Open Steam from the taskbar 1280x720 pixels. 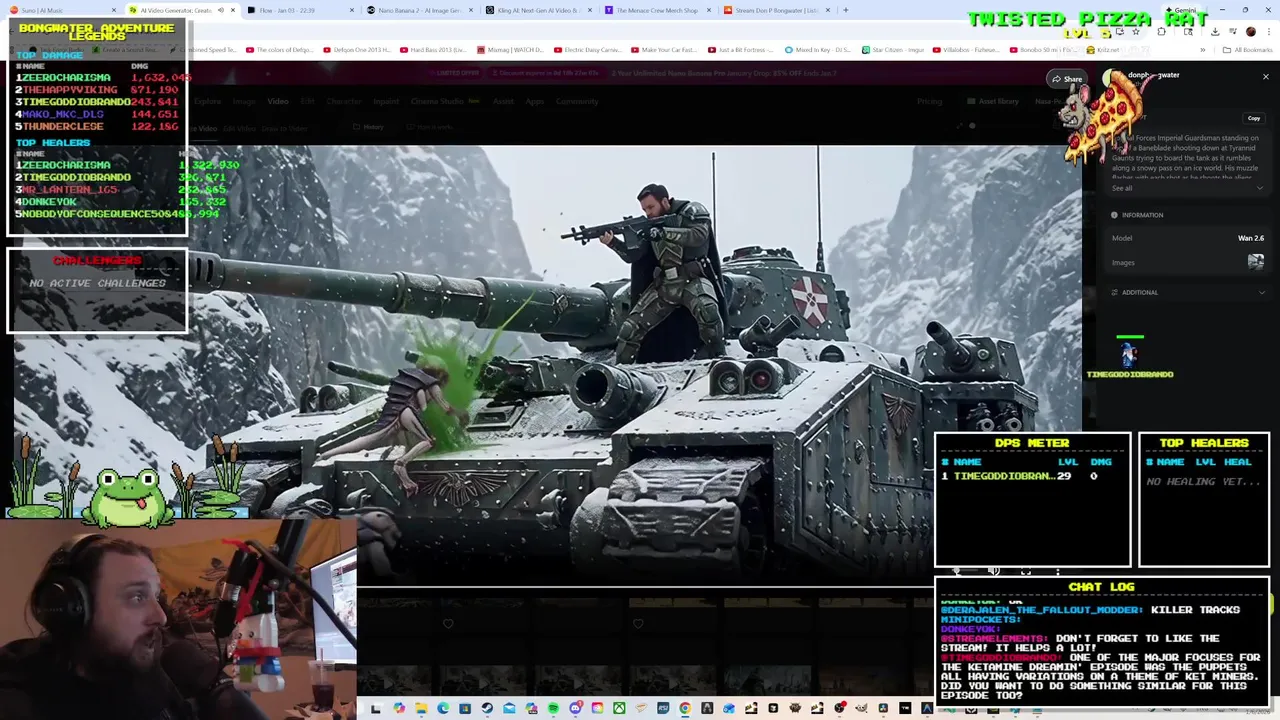487,708
